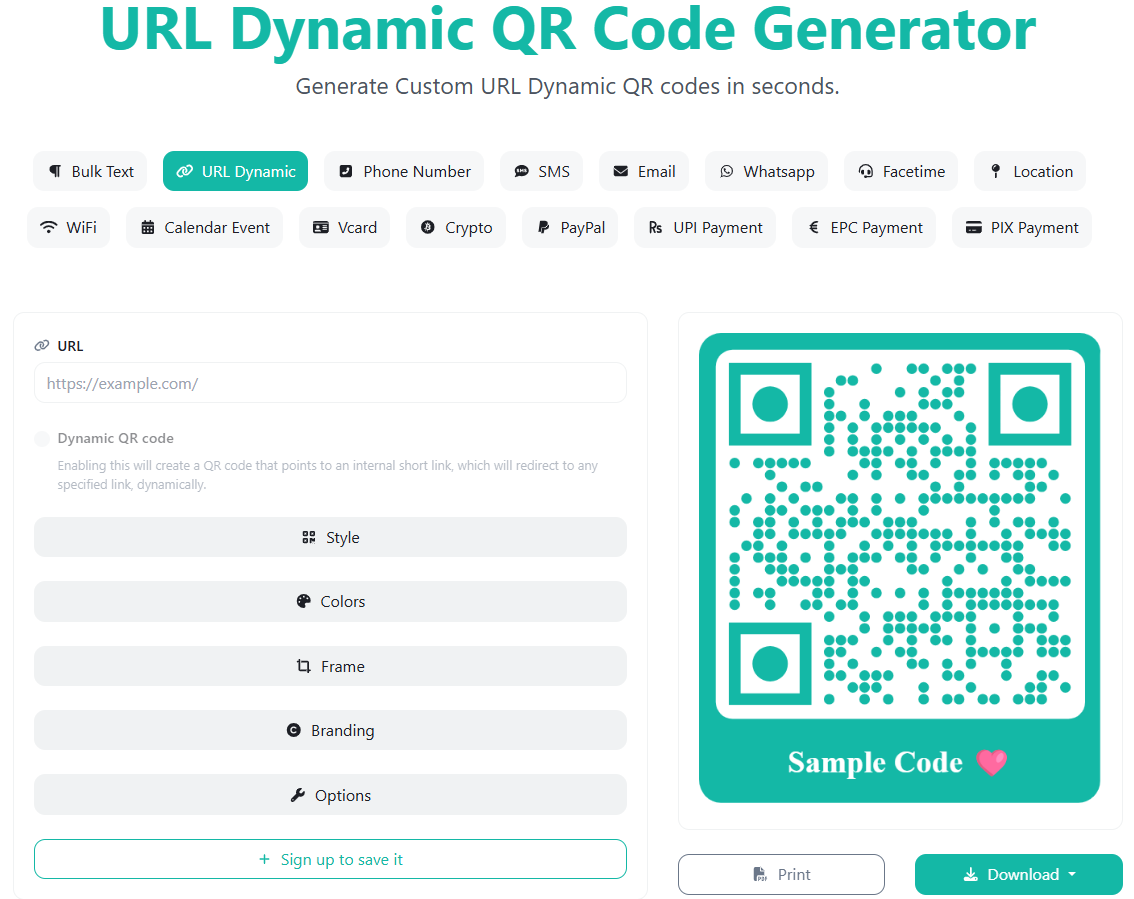
Task: Expand the Frame settings
Action: [x=330, y=667]
